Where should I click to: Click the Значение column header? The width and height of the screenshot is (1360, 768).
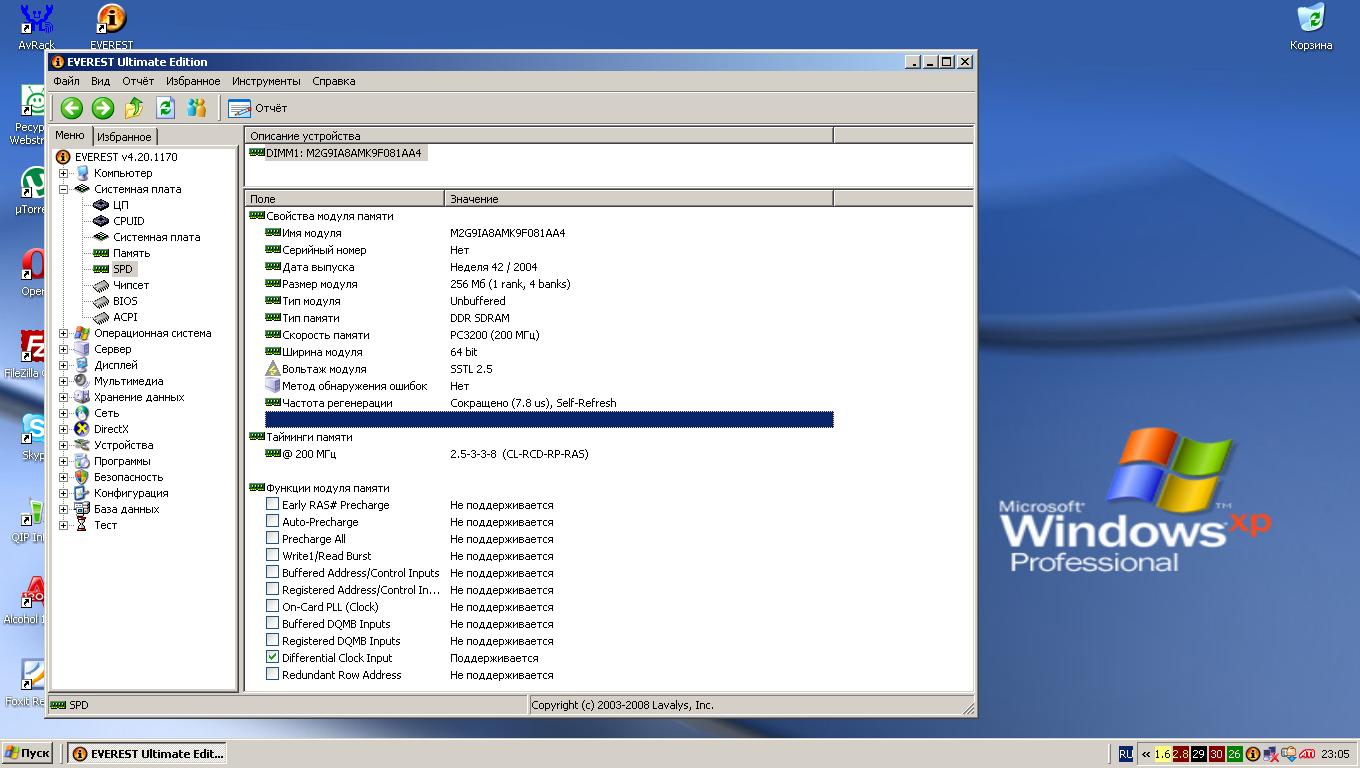coord(638,199)
